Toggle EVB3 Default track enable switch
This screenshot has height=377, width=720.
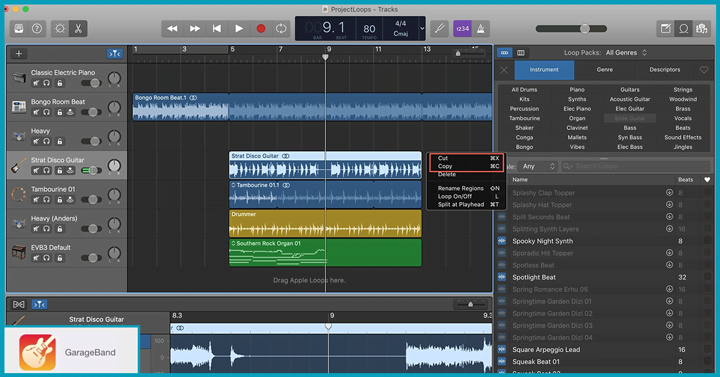point(91,258)
